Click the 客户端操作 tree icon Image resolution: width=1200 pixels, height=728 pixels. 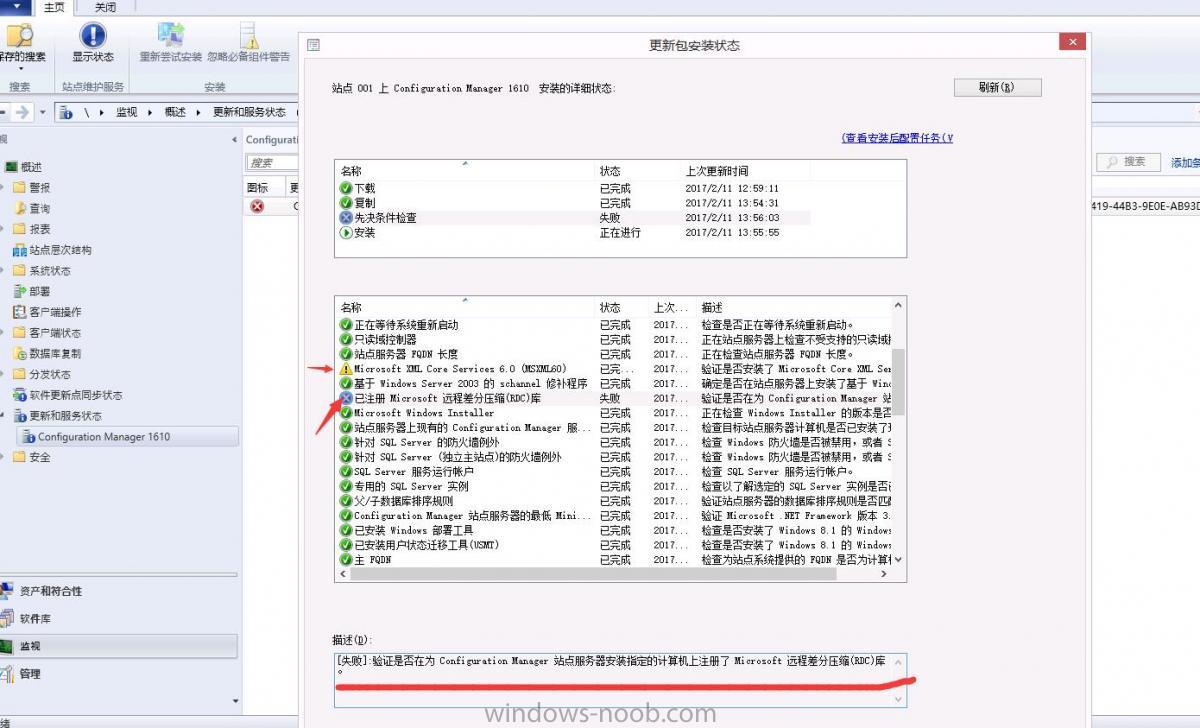click(x=20, y=312)
